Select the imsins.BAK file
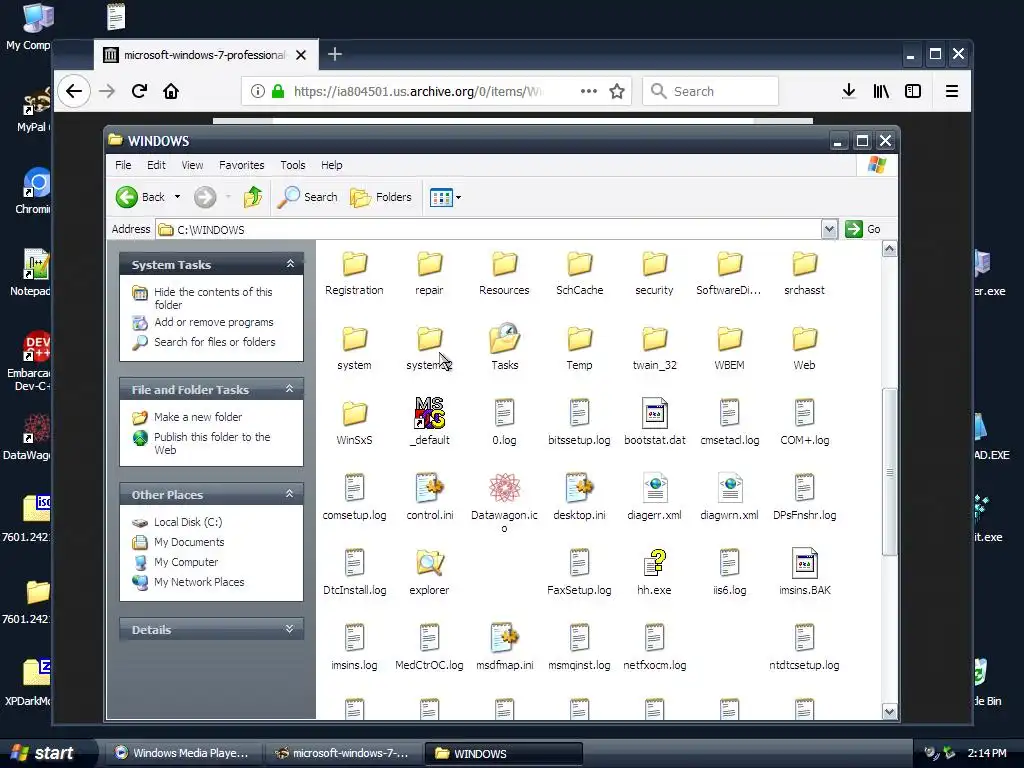The height and width of the screenshot is (768, 1024). point(805,572)
